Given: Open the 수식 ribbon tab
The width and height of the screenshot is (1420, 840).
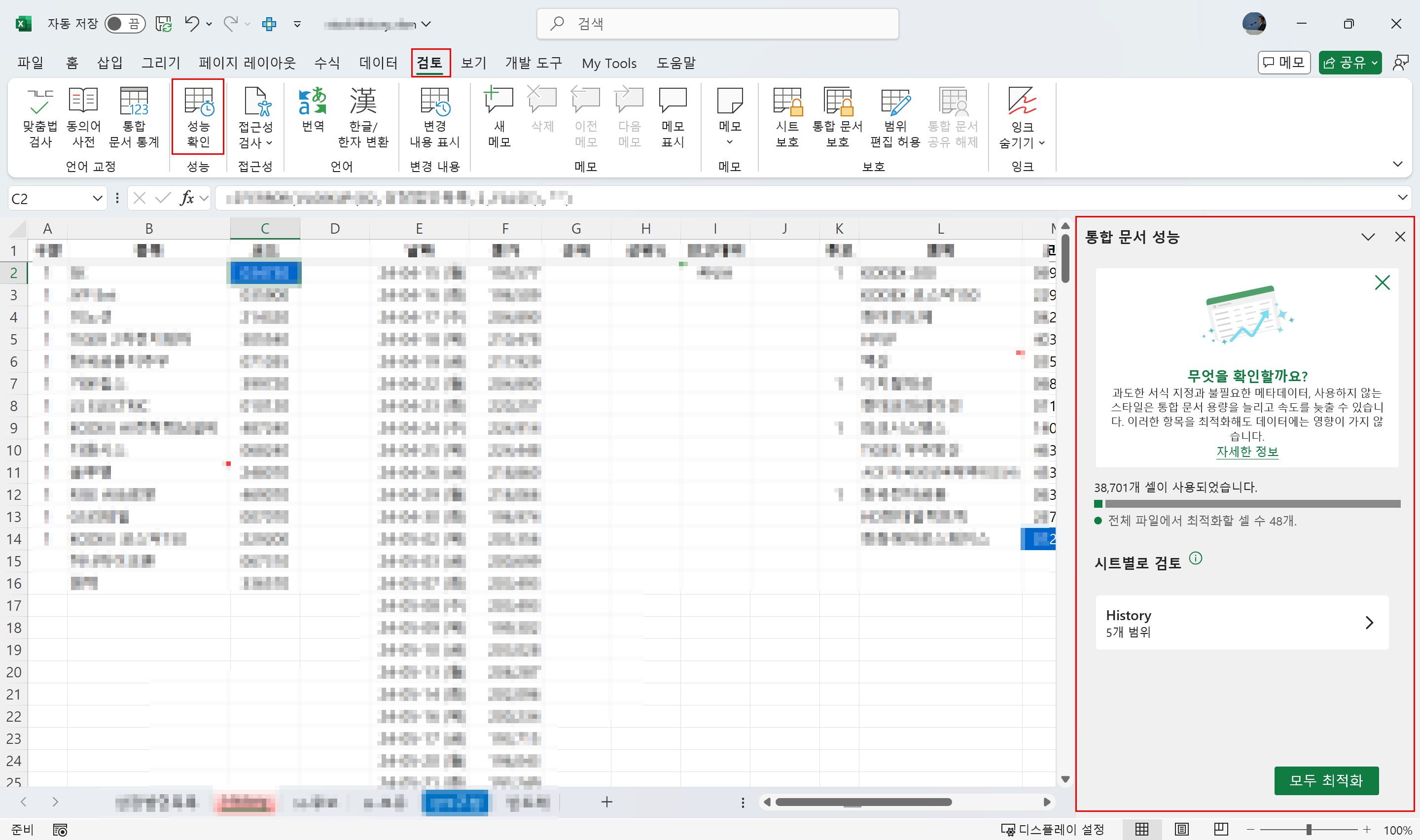Looking at the screenshot, I should click(x=326, y=62).
